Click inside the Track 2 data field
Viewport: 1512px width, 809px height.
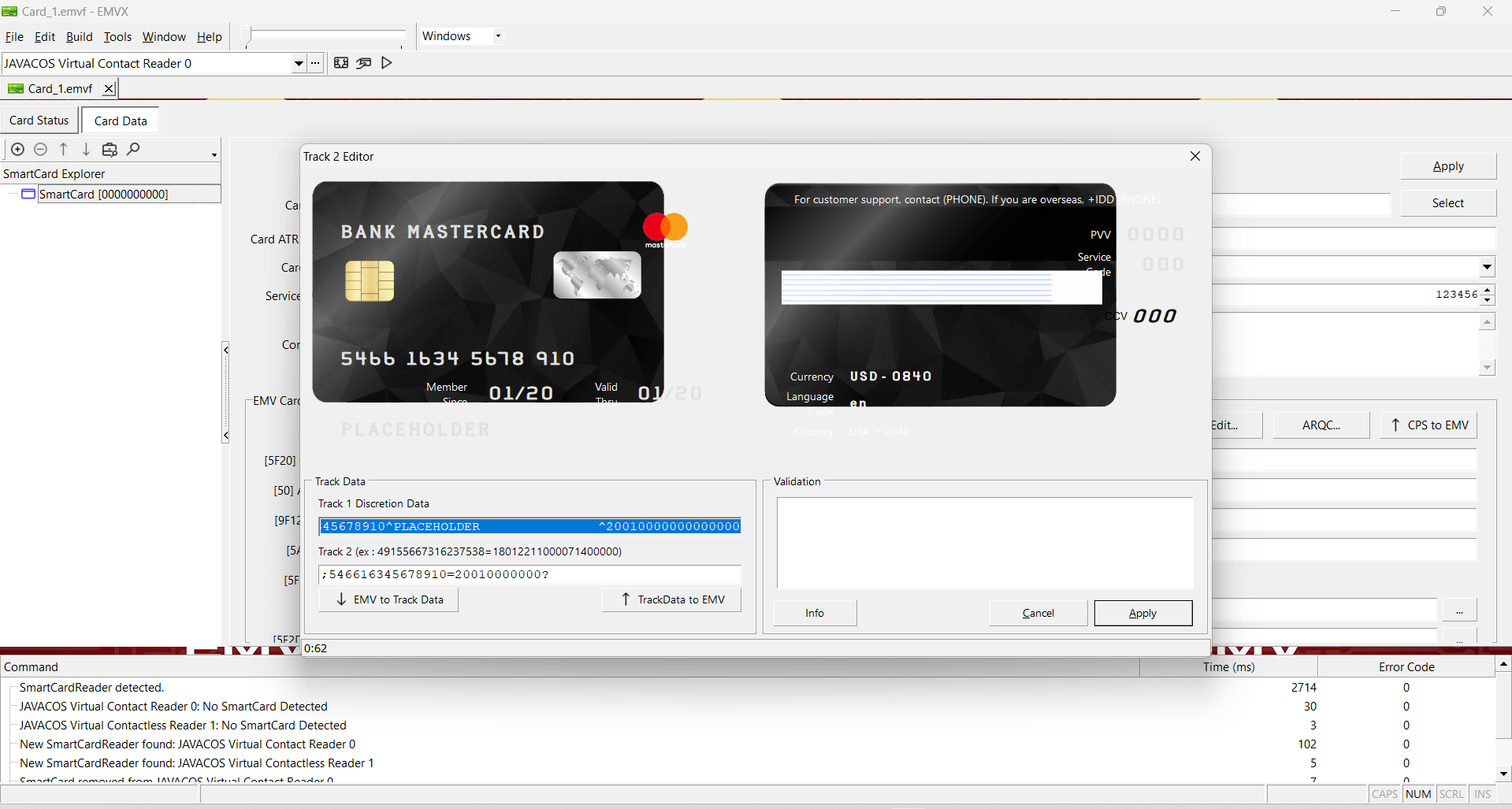[529, 574]
